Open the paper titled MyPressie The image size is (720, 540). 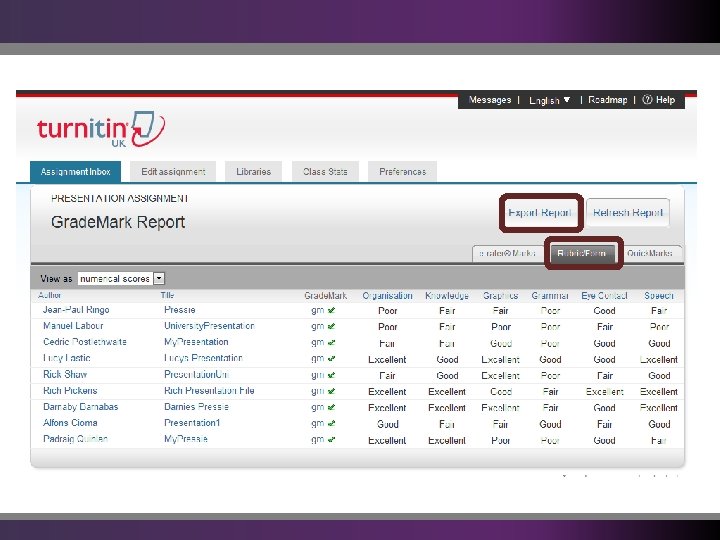click(186, 439)
